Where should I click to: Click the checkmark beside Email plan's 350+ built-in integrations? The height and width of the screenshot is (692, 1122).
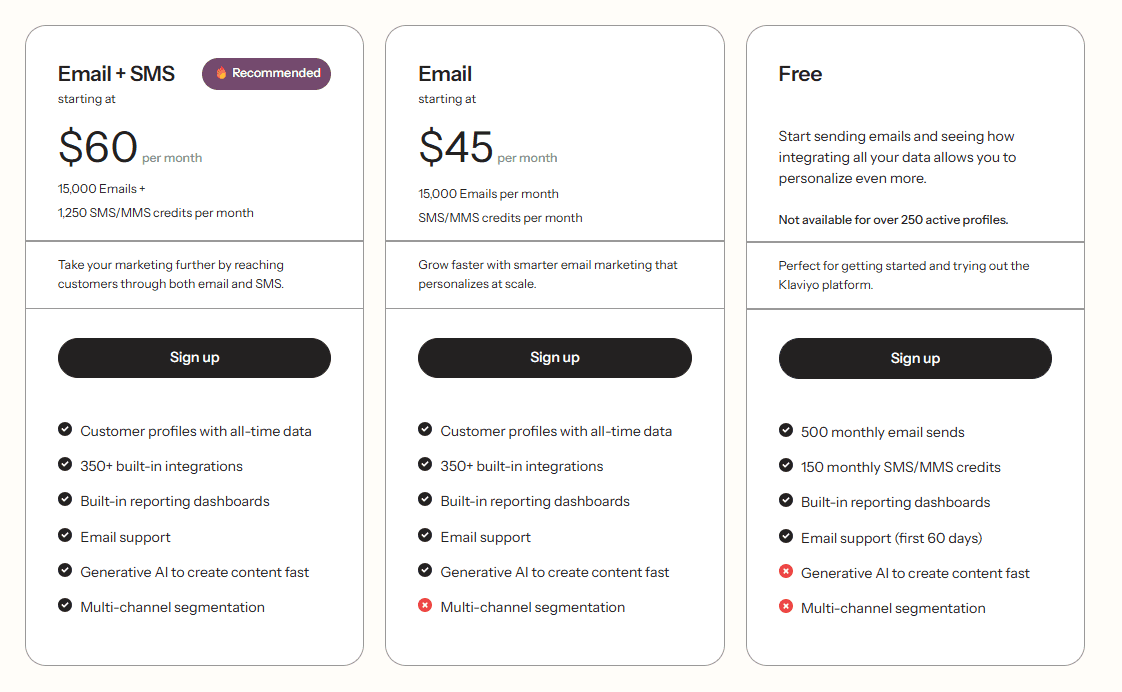[425, 464]
